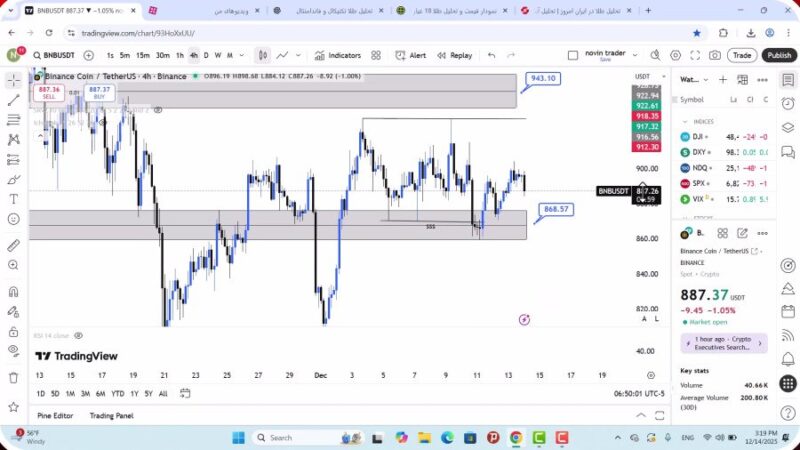Collapse the INDICES watchlist section
The image size is (800, 450).
coord(684,121)
